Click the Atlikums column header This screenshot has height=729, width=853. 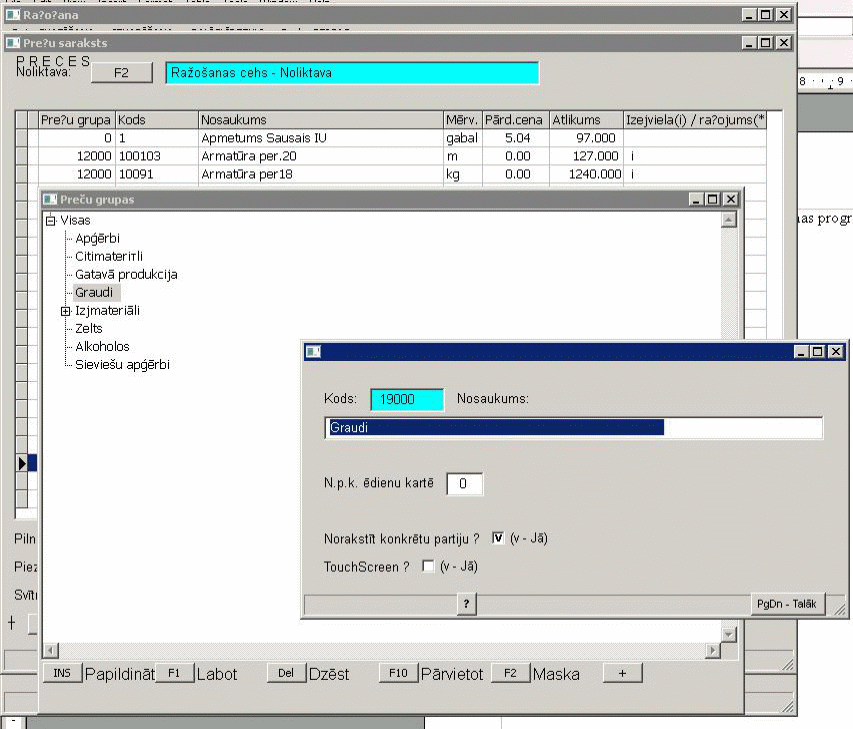point(586,120)
